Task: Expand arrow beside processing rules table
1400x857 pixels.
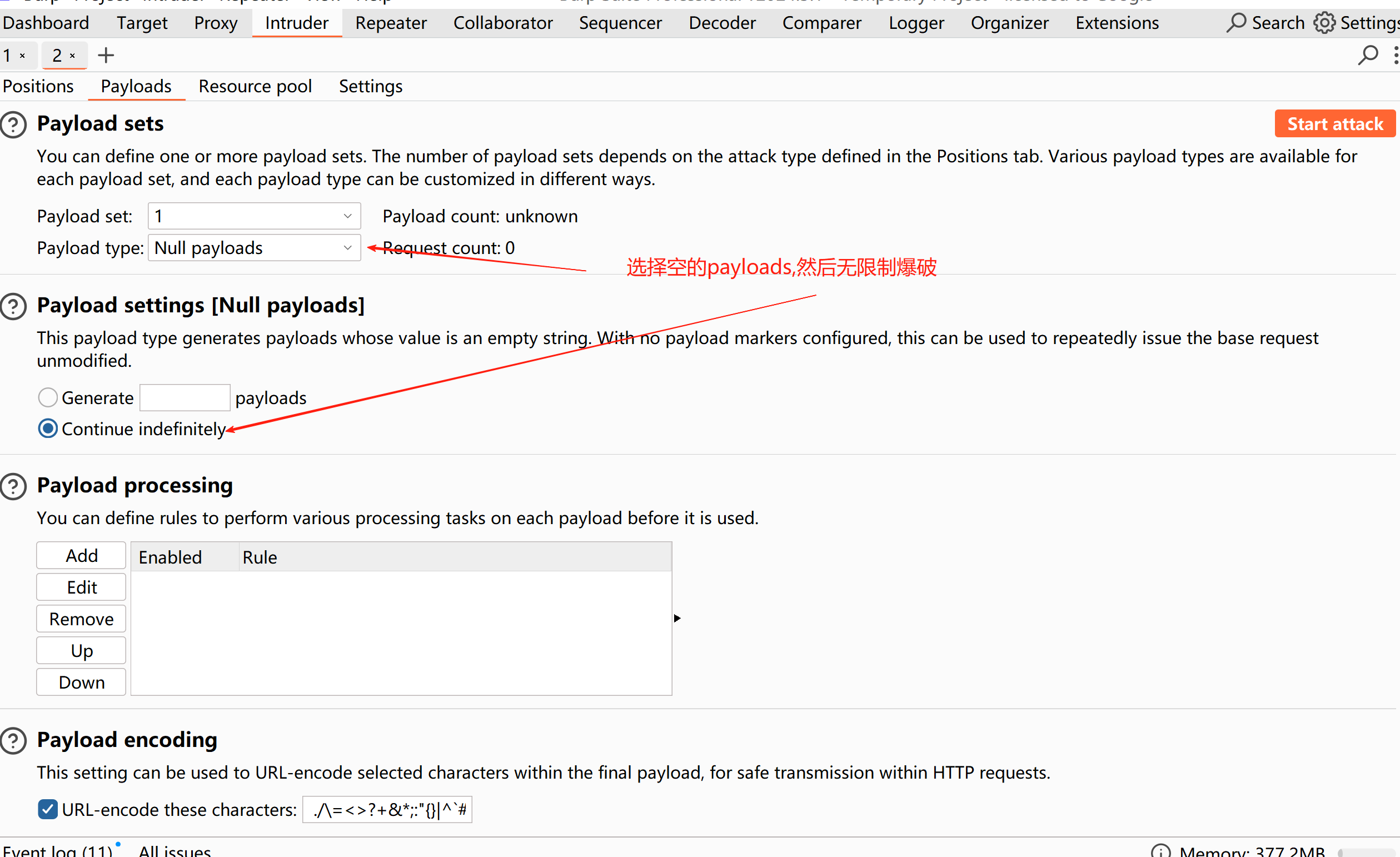Action: click(677, 619)
